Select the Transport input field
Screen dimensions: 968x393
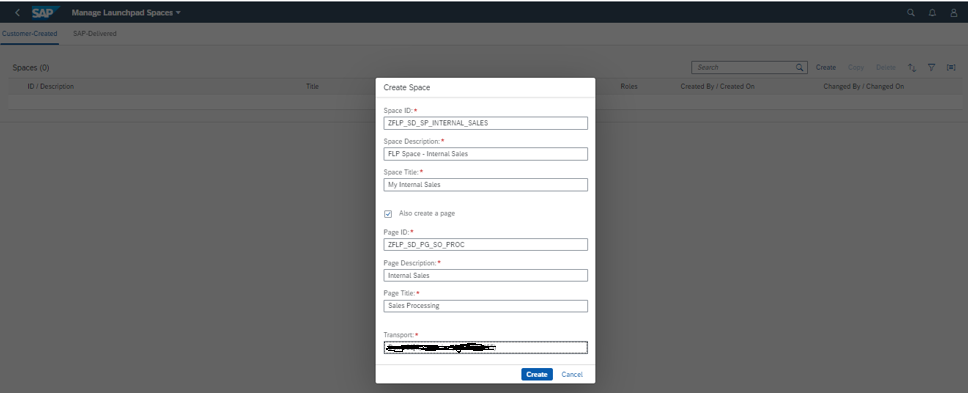tap(485, 347)
